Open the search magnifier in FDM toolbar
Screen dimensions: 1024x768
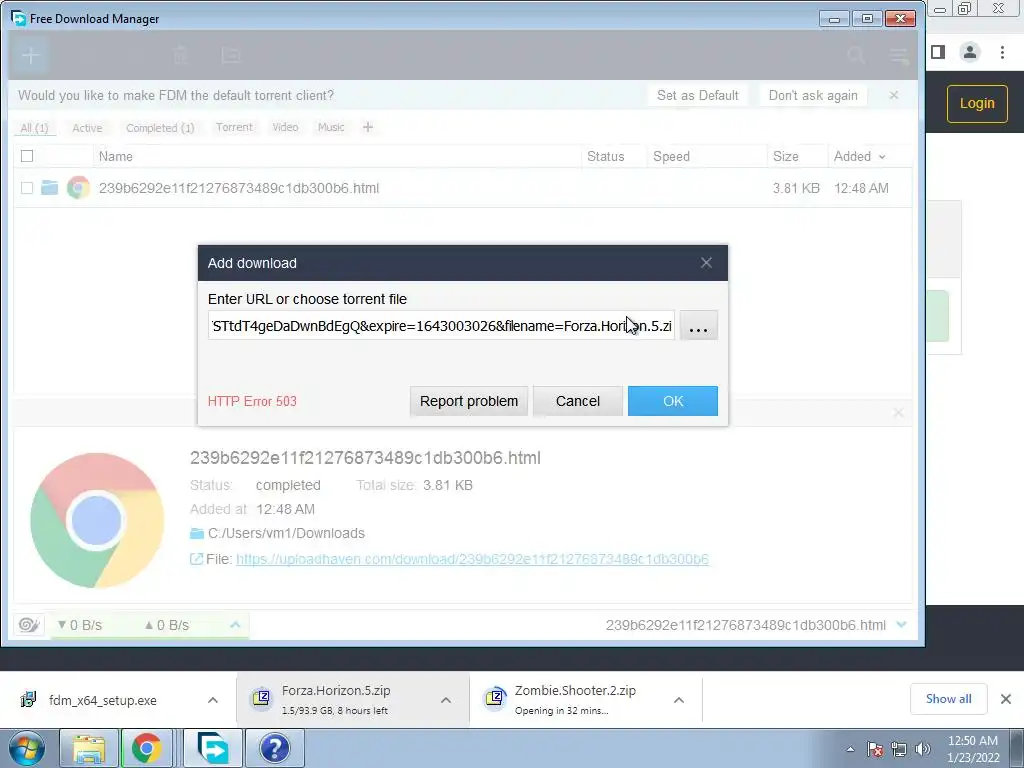point(856,56)
